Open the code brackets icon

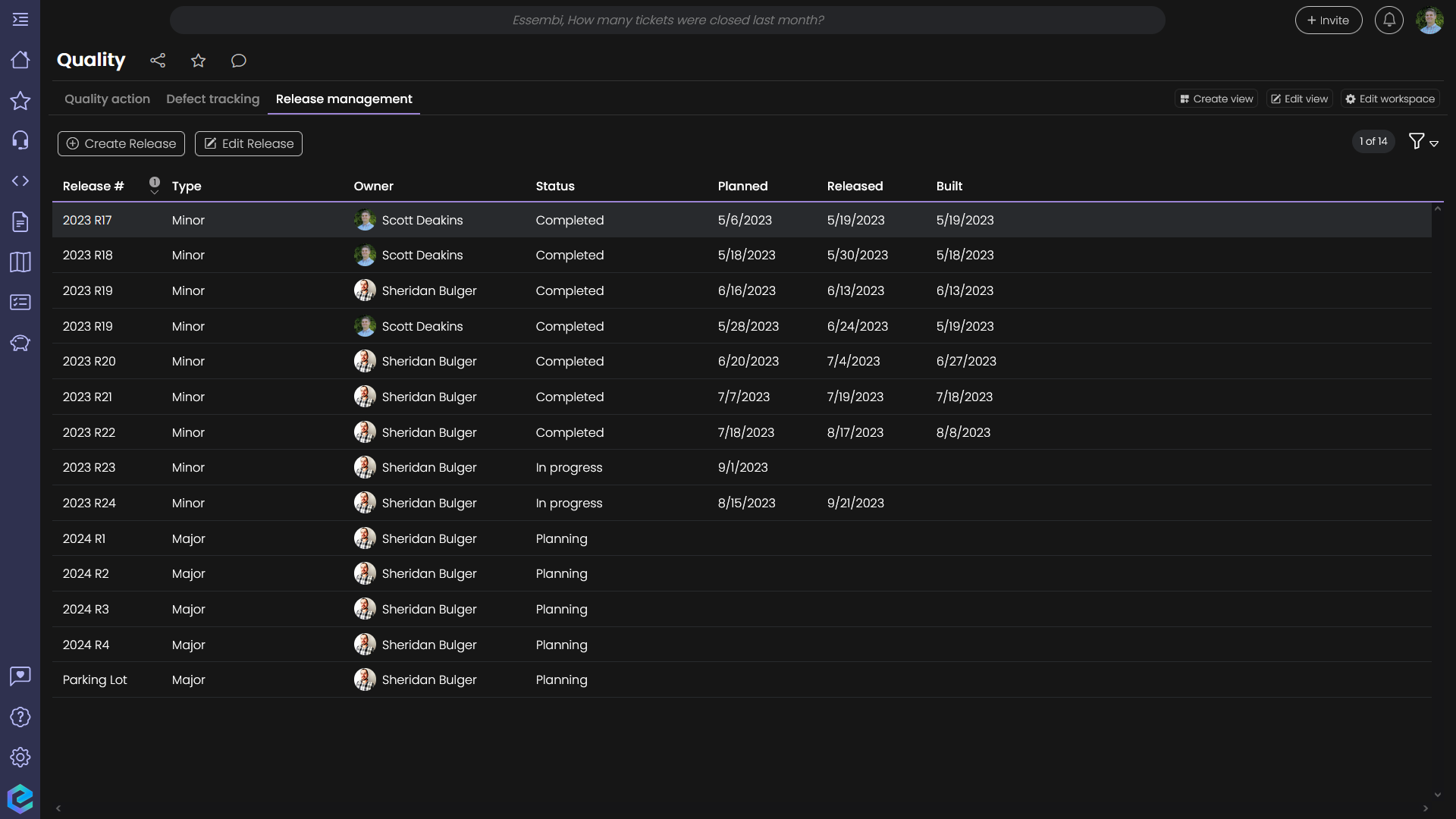tap(20, 180)
